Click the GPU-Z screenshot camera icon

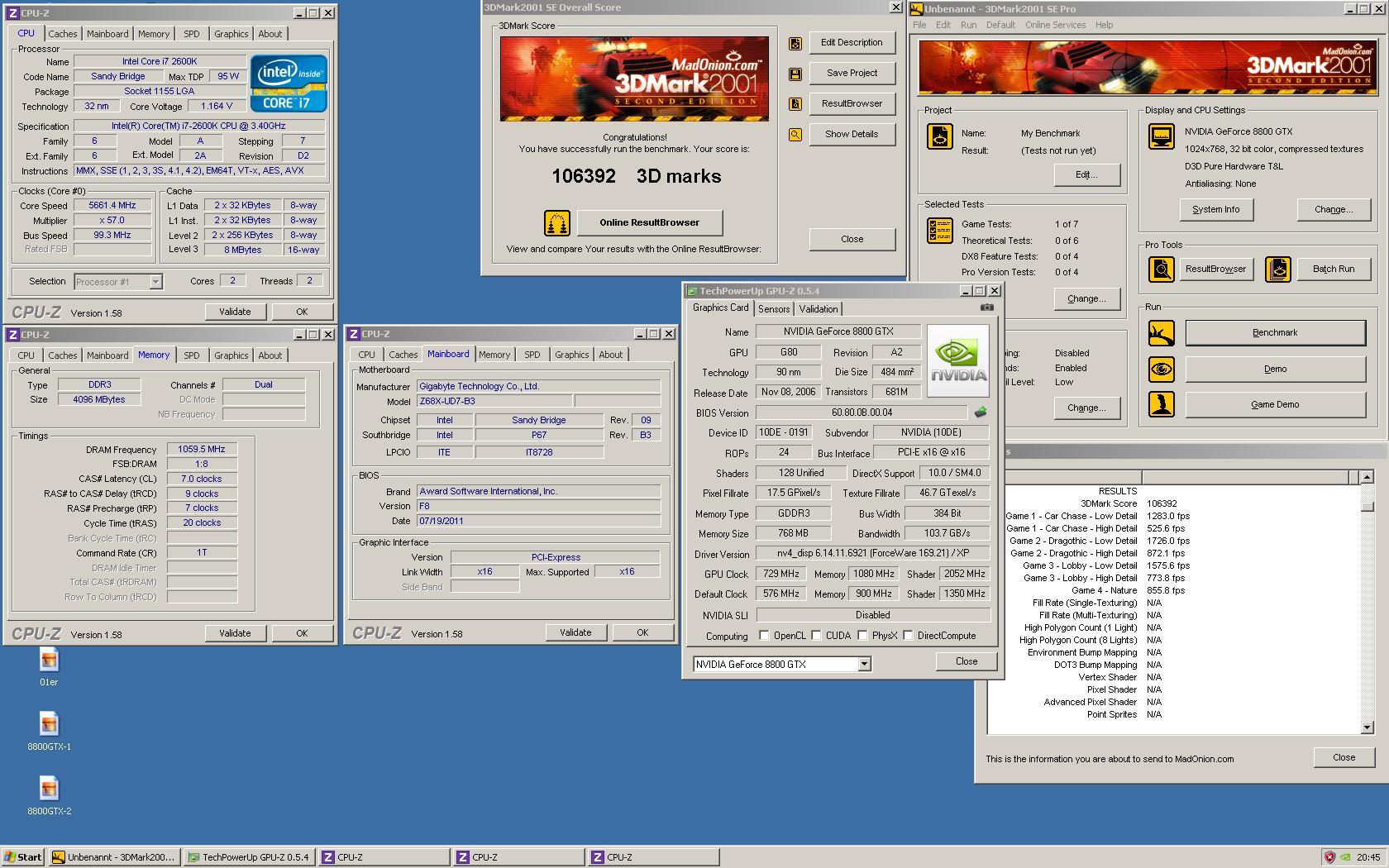(986, 308)
